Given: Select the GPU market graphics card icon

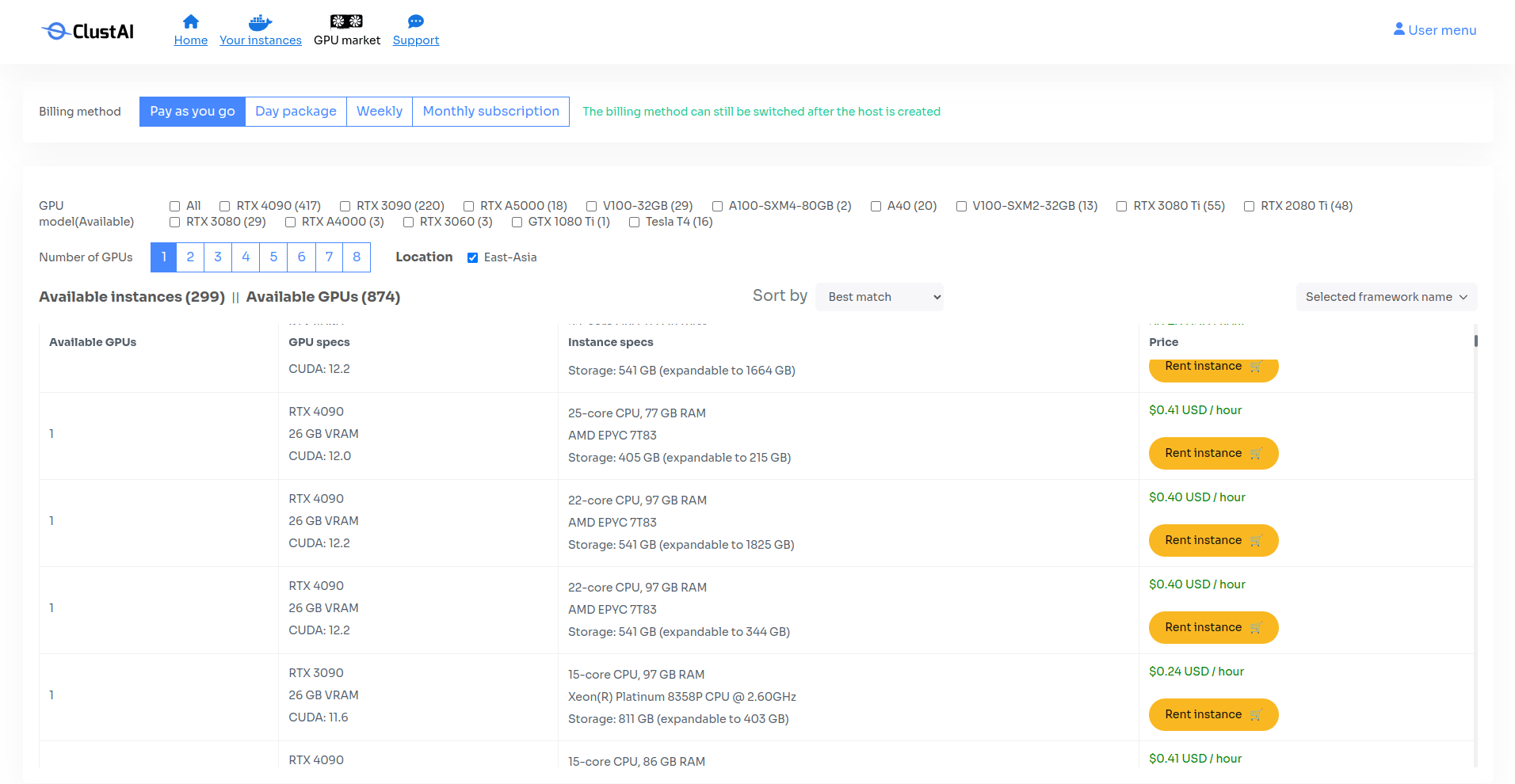Looking at the screenshot, I should [346, 21].
